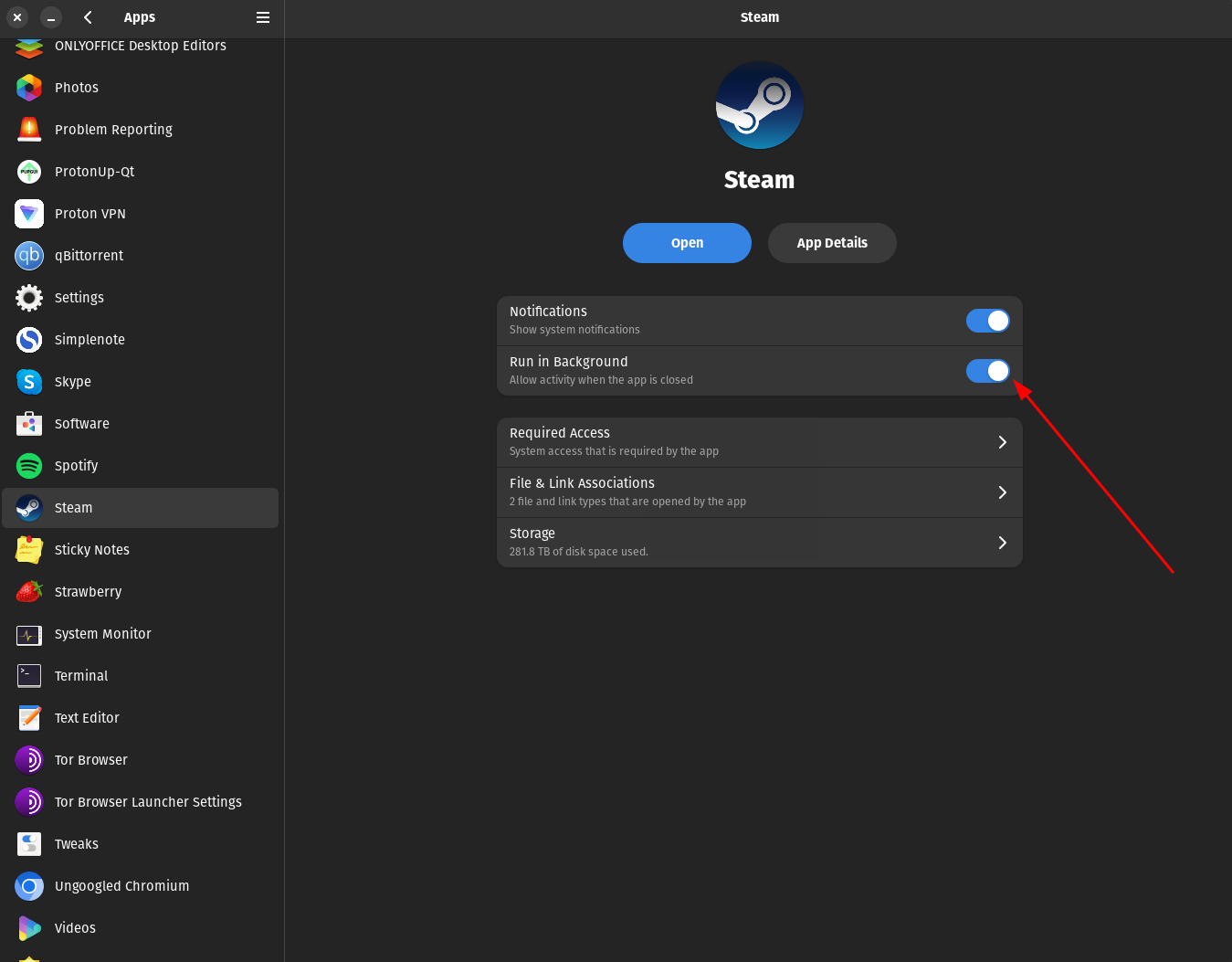The height and width of the screenshot is (962, 1232).
Task: Click '2 file and link types' subtitle
Action: pyautogui.click(x=627, y=502)
